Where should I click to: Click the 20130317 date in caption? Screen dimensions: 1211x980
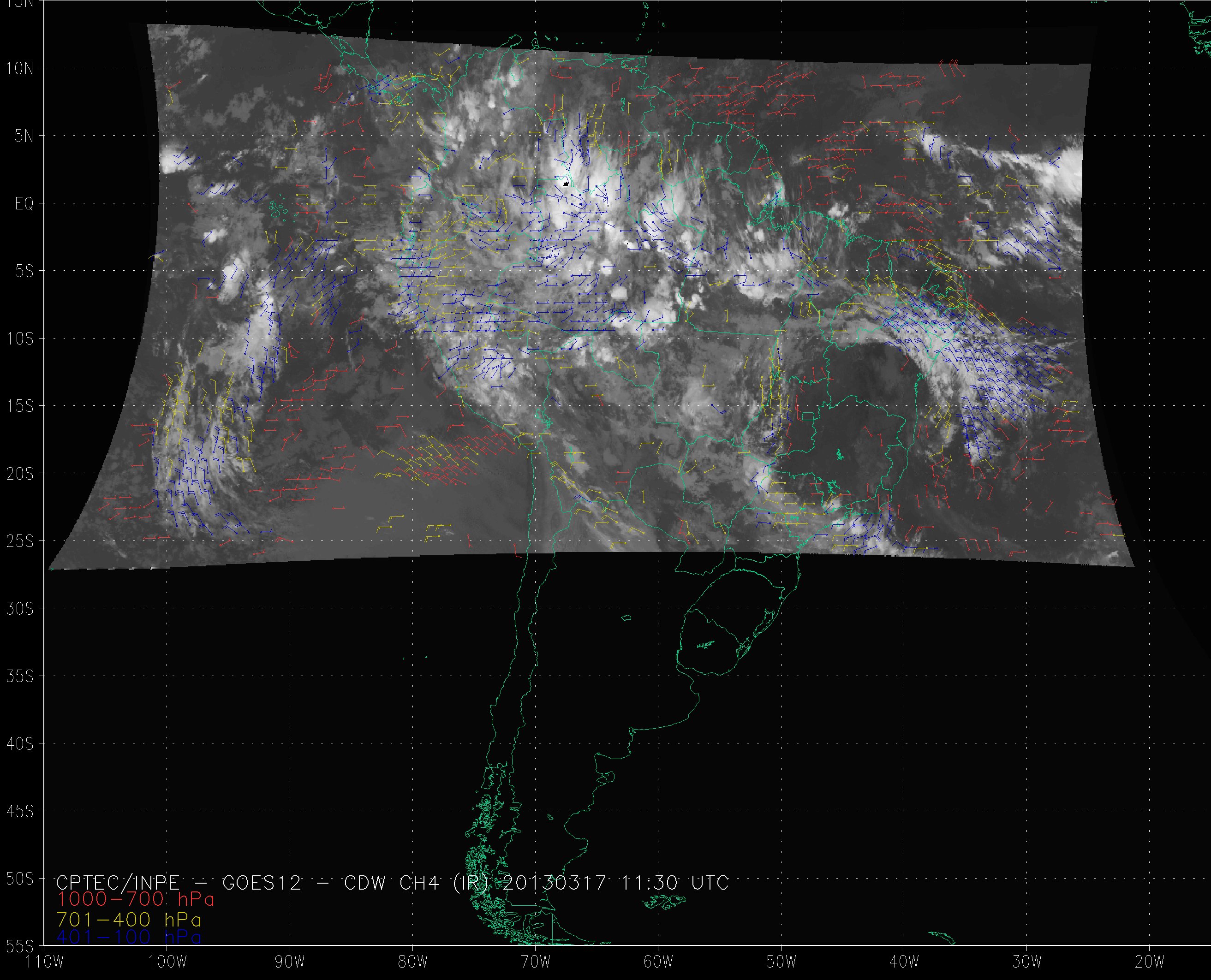(554, 882)
